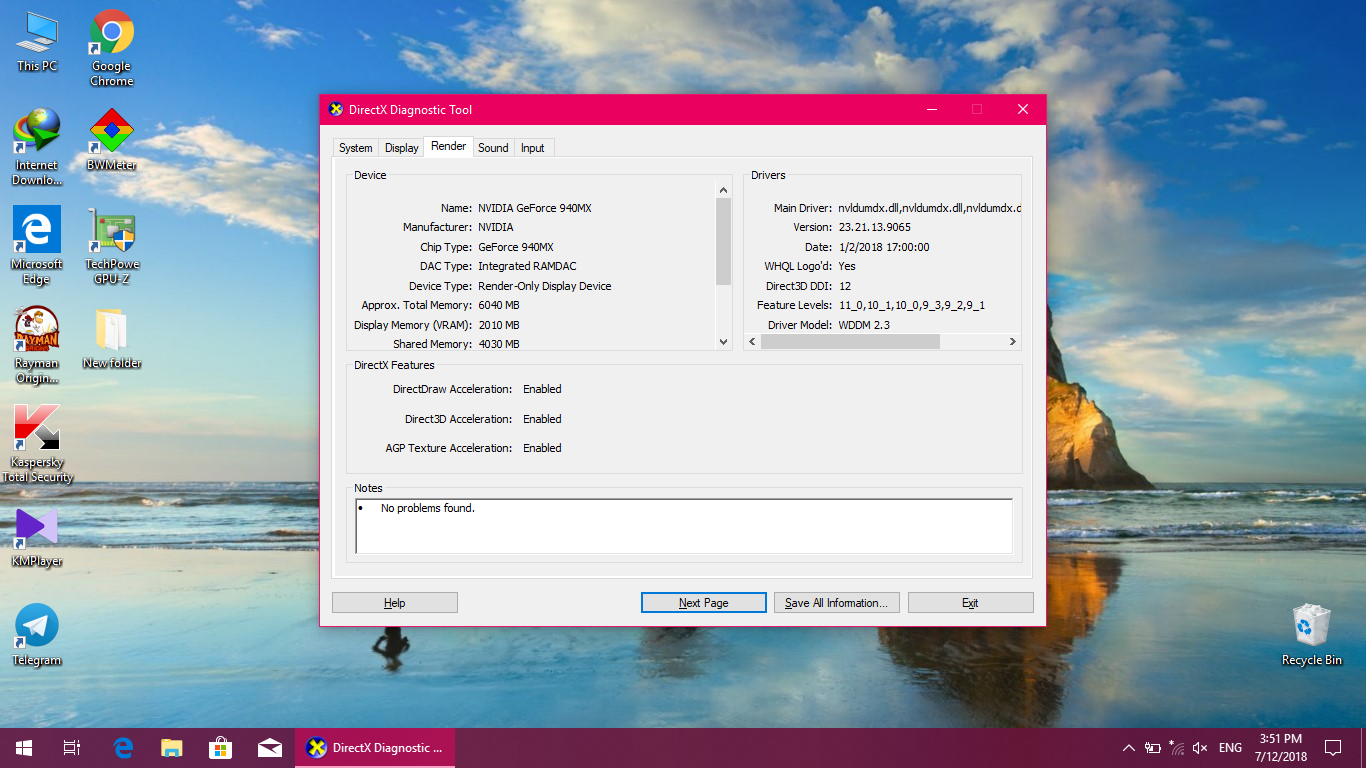Click Drivers panel scroll-left arrow
Viewport: 1366px width, 768px height.
(x=753, y=342)
